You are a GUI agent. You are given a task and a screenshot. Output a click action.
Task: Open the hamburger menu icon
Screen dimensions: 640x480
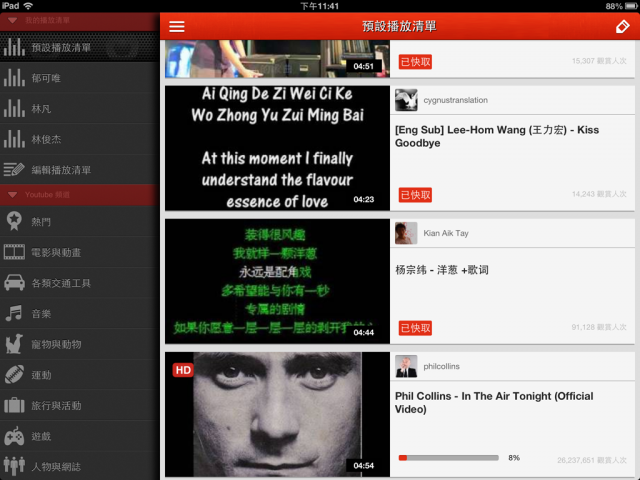tap(177, 27)
